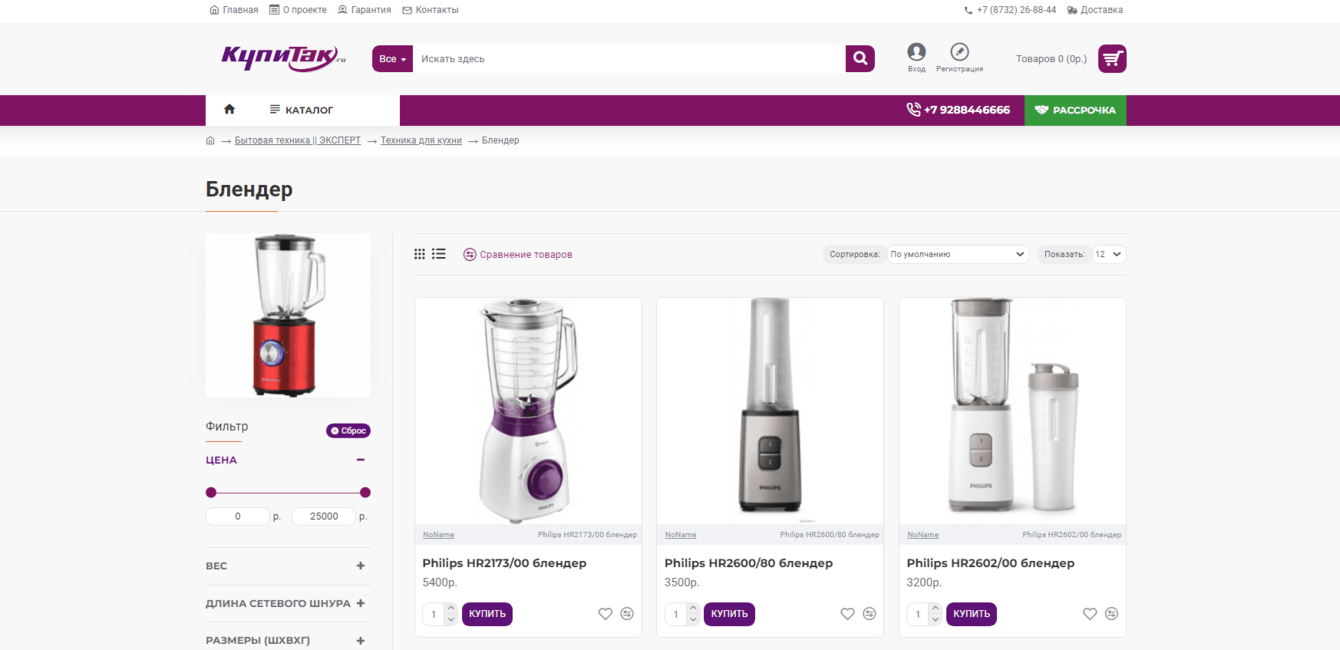1340x650 pixels.
Task: Click the KupiTak site logo
Action: (x=283, y=58)
